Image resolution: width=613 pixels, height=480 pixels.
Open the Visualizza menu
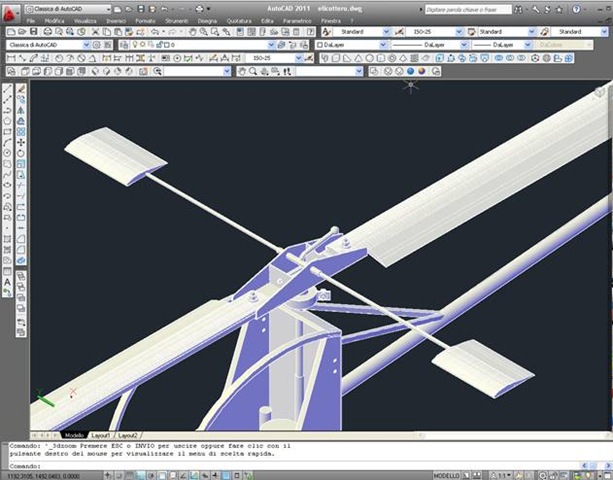tap(85, 20)
